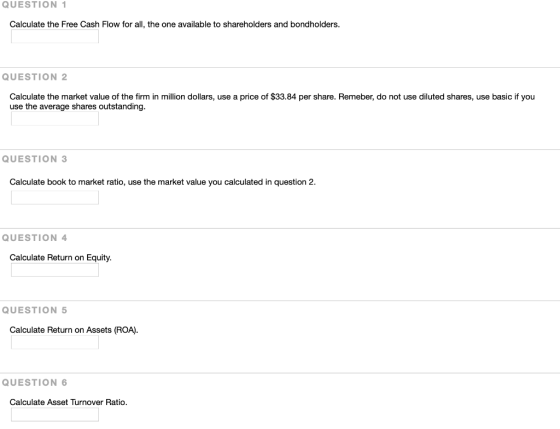This screenshot has height=429, width=560.
Task: Click the QUESTION 3 heading
Action: pyautogui.click(x=34, y=159)
